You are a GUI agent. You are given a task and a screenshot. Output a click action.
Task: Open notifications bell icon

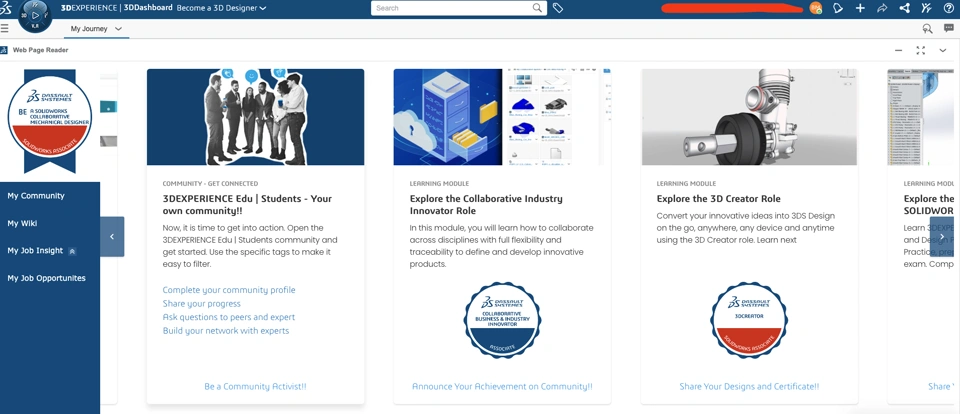point(838,8)
